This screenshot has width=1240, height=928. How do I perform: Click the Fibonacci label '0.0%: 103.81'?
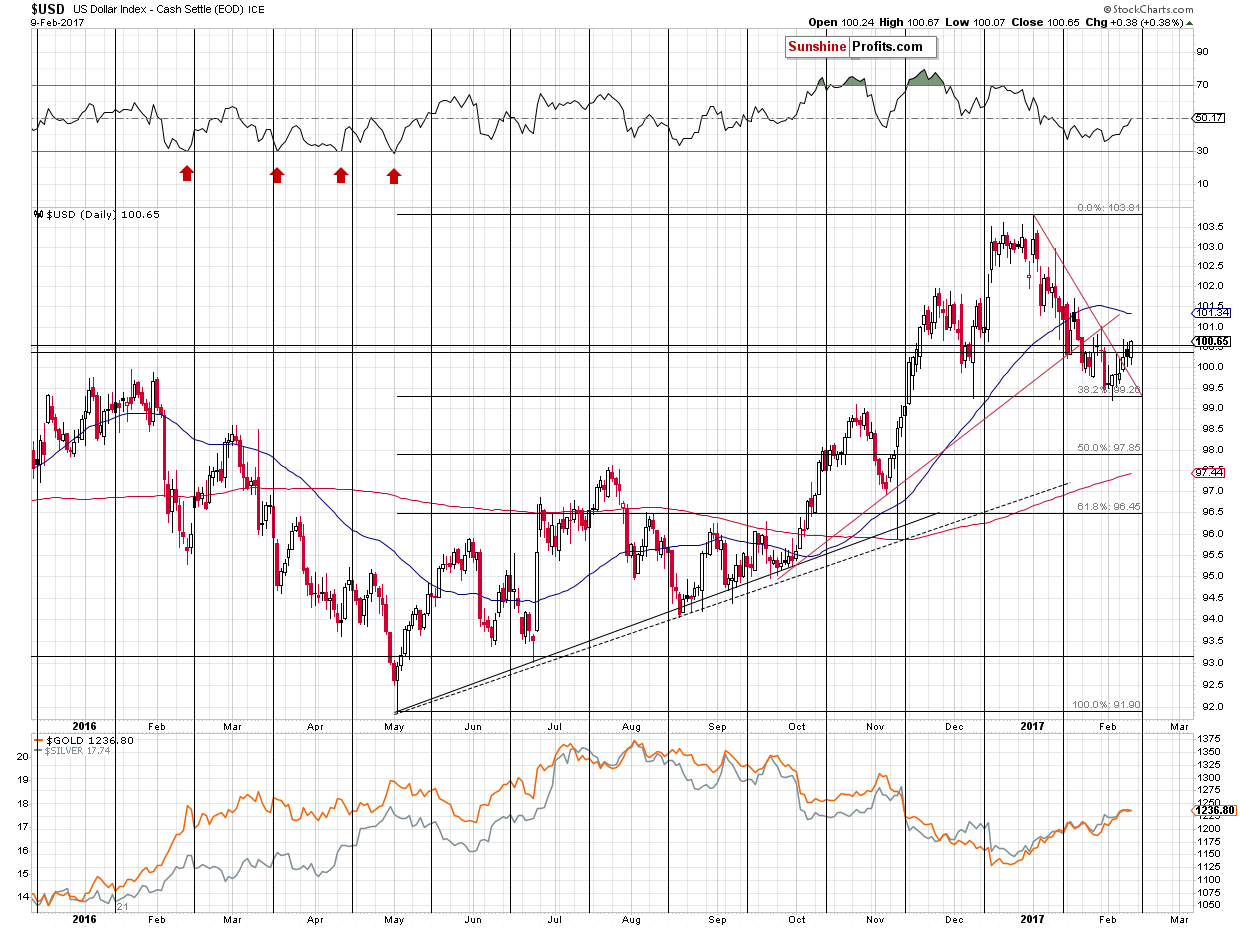click(1110, 208)
